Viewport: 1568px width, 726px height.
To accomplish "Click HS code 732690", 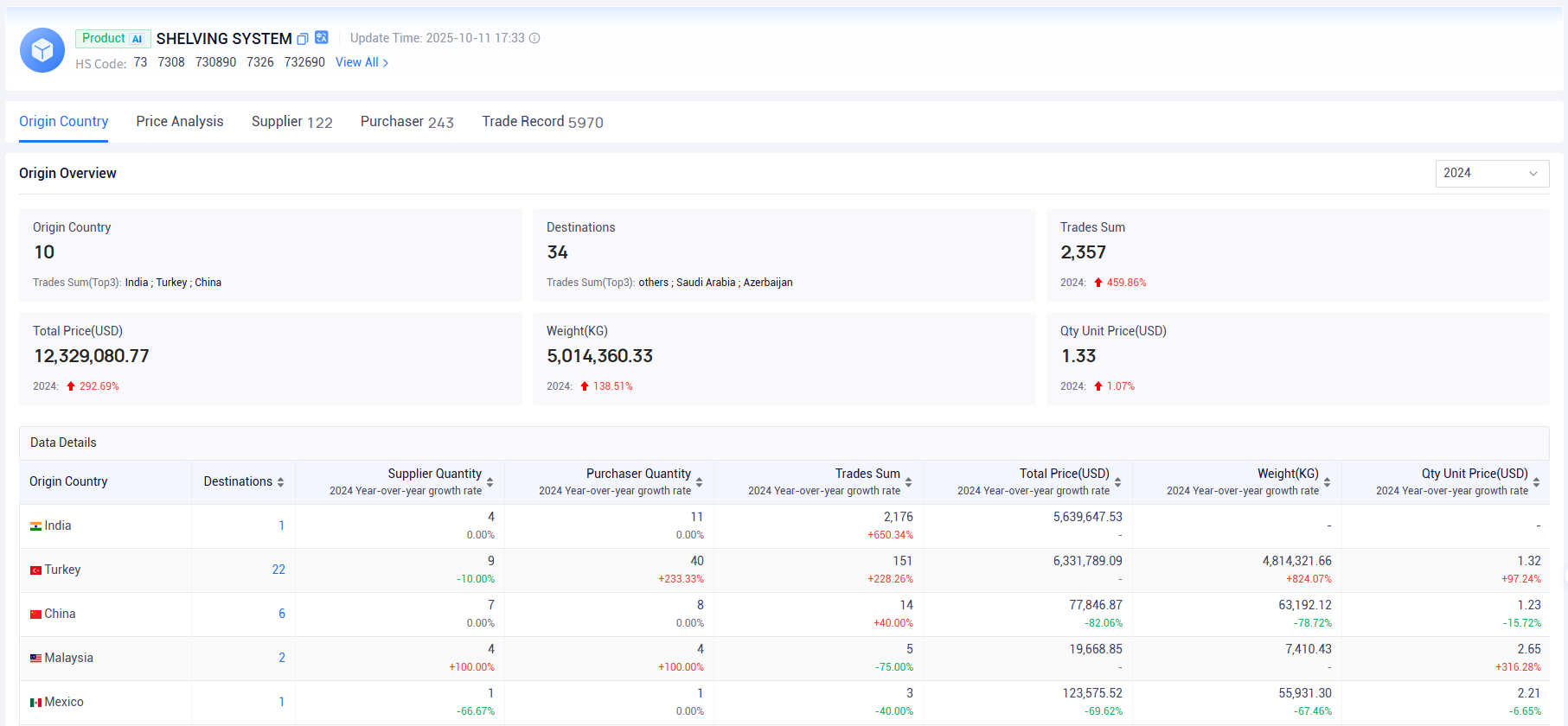I will [304, 62].
